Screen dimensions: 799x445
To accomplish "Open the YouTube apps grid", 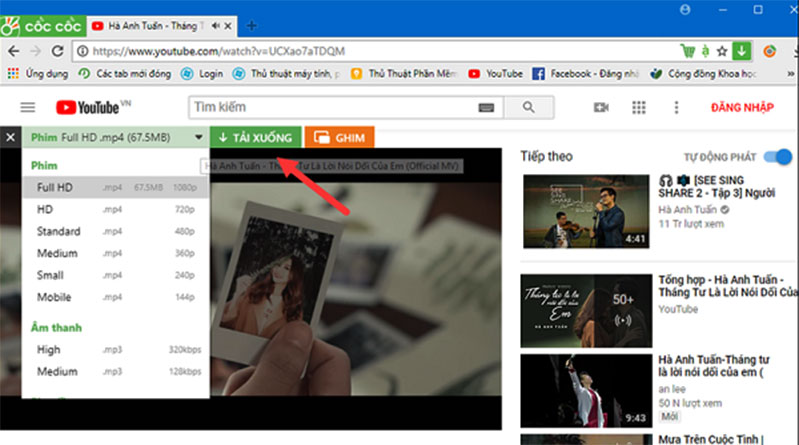I will (x=639, y=107).
